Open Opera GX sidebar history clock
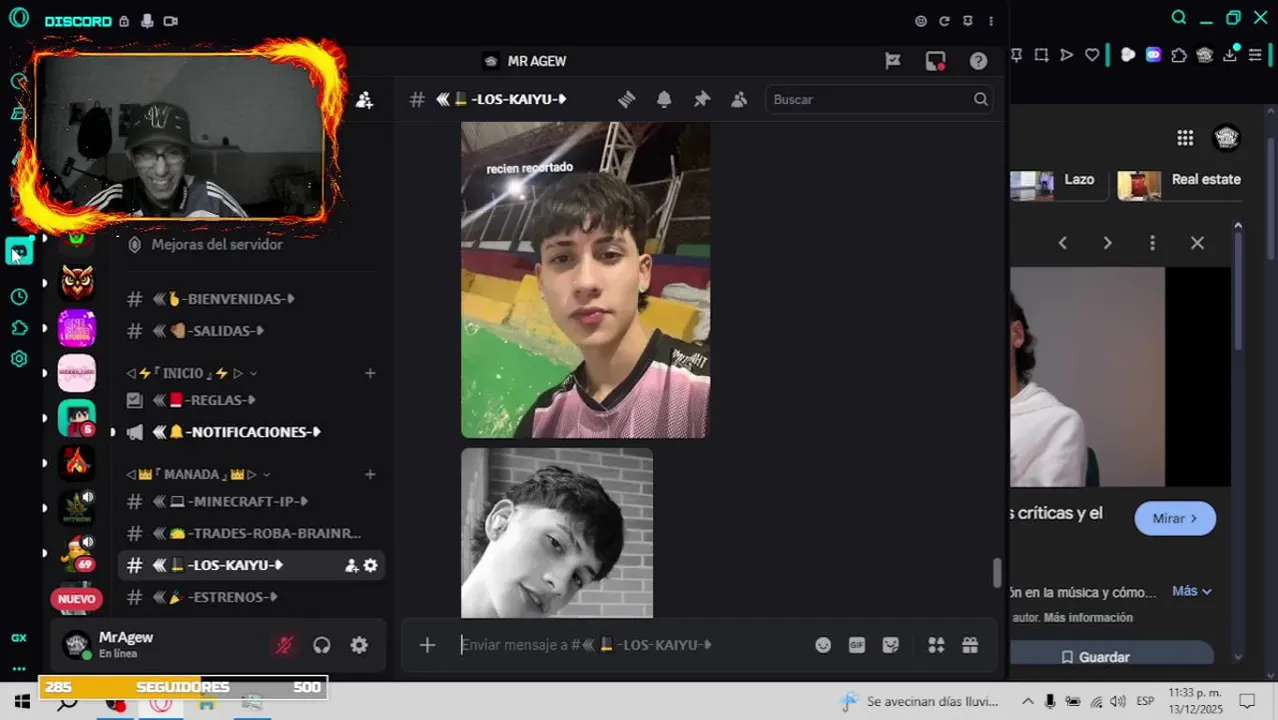Image resolution: width=1278 pixels, height=720 pixels. pos(19,297)
